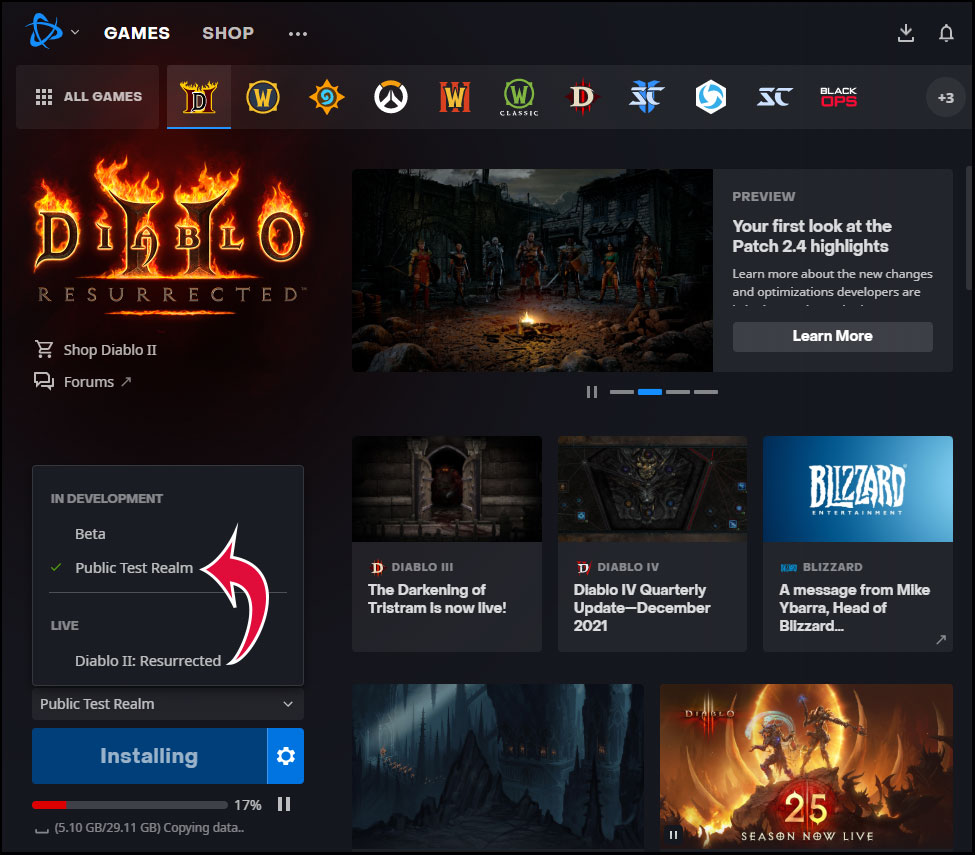The width and height of the screenshot is (975, 855).
Task: Select the Black Ops icon
Action: pyautogui.click(x=838, y=97)
